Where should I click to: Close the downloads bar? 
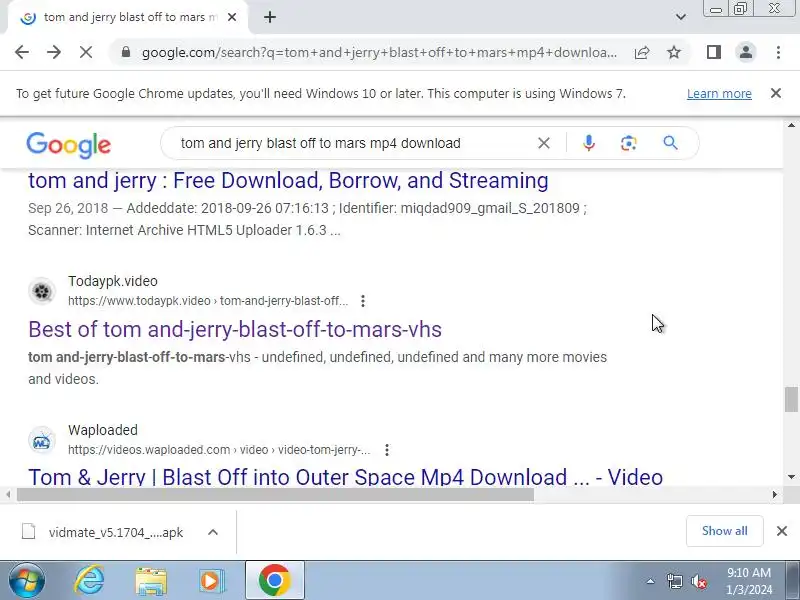click(x=782, y=531)
